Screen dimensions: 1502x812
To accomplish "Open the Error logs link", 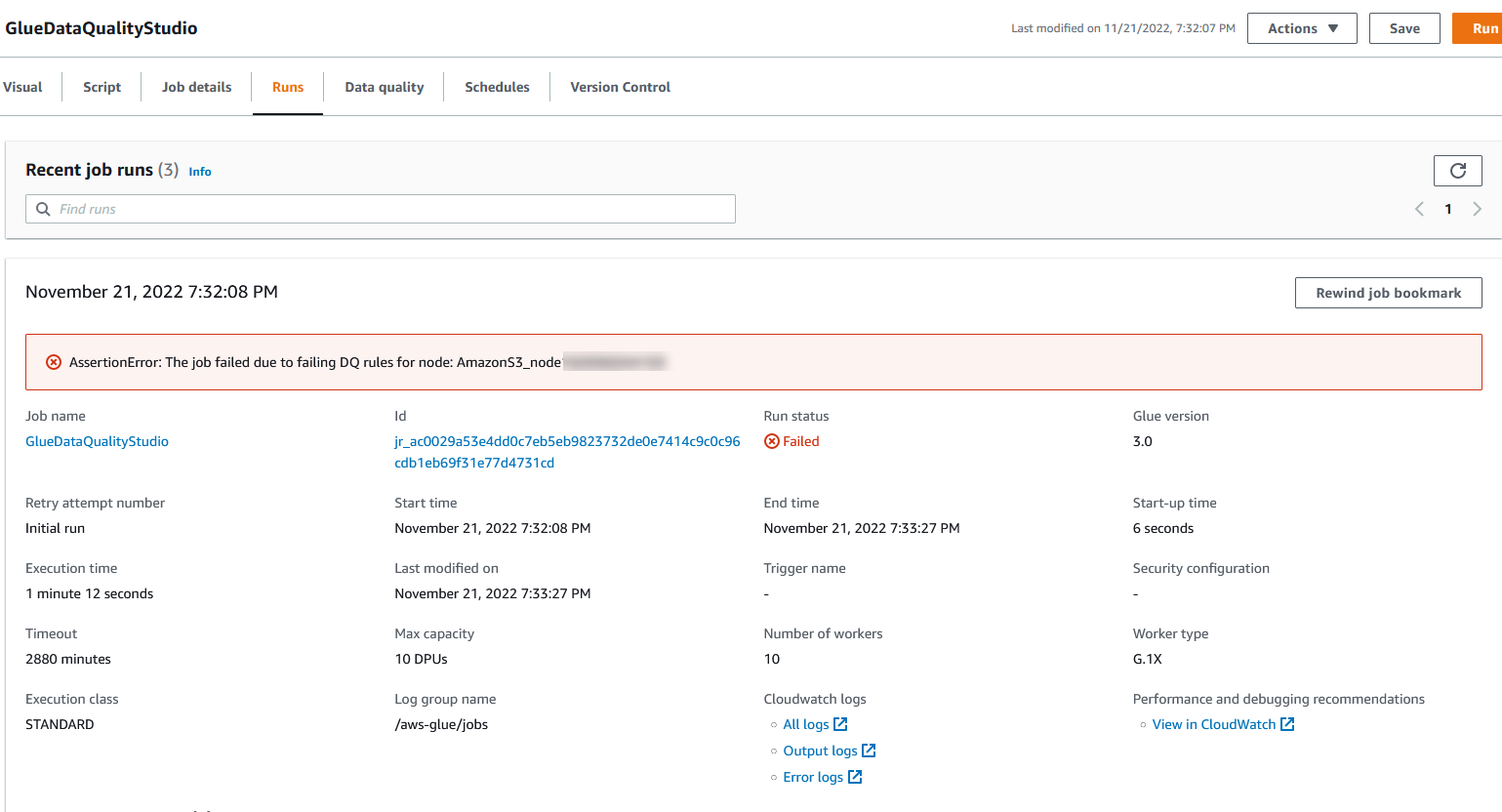I will [813, 777].
